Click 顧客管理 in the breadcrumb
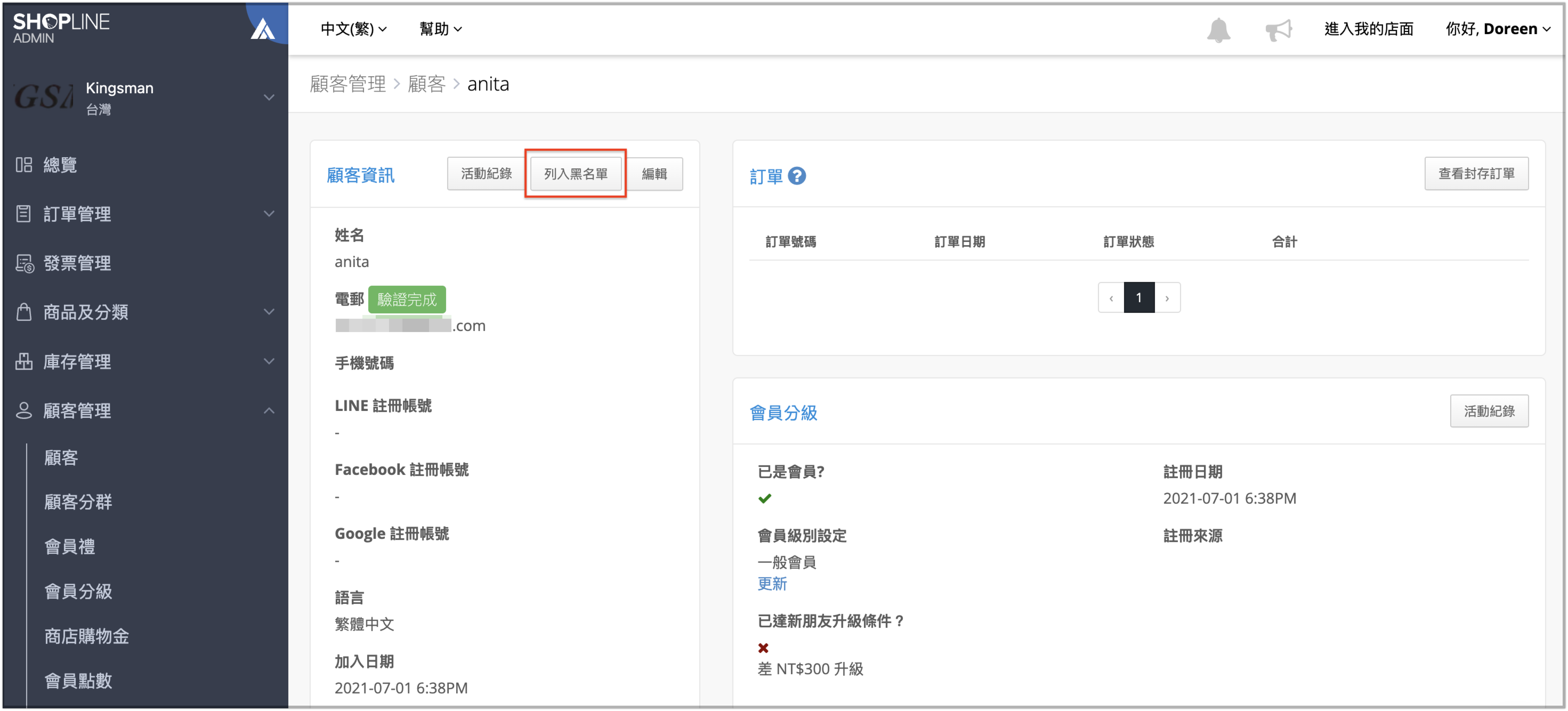 (347, 83)
